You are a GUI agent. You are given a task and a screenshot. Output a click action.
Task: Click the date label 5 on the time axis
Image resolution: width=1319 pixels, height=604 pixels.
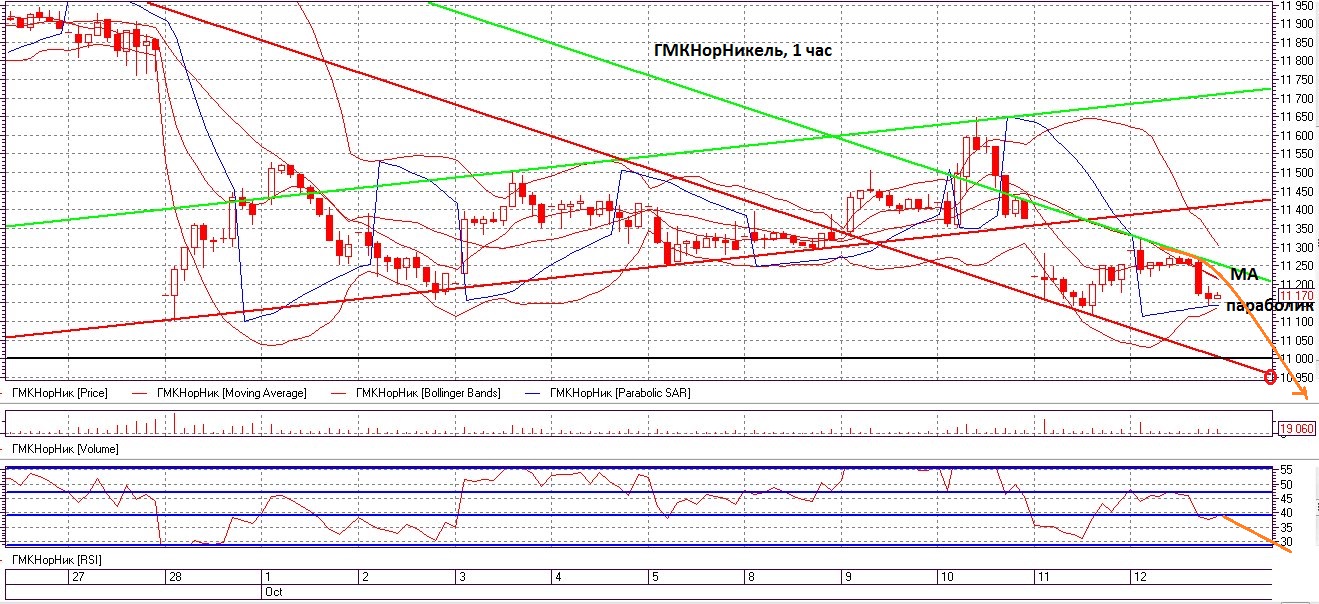tap(654, 577)
